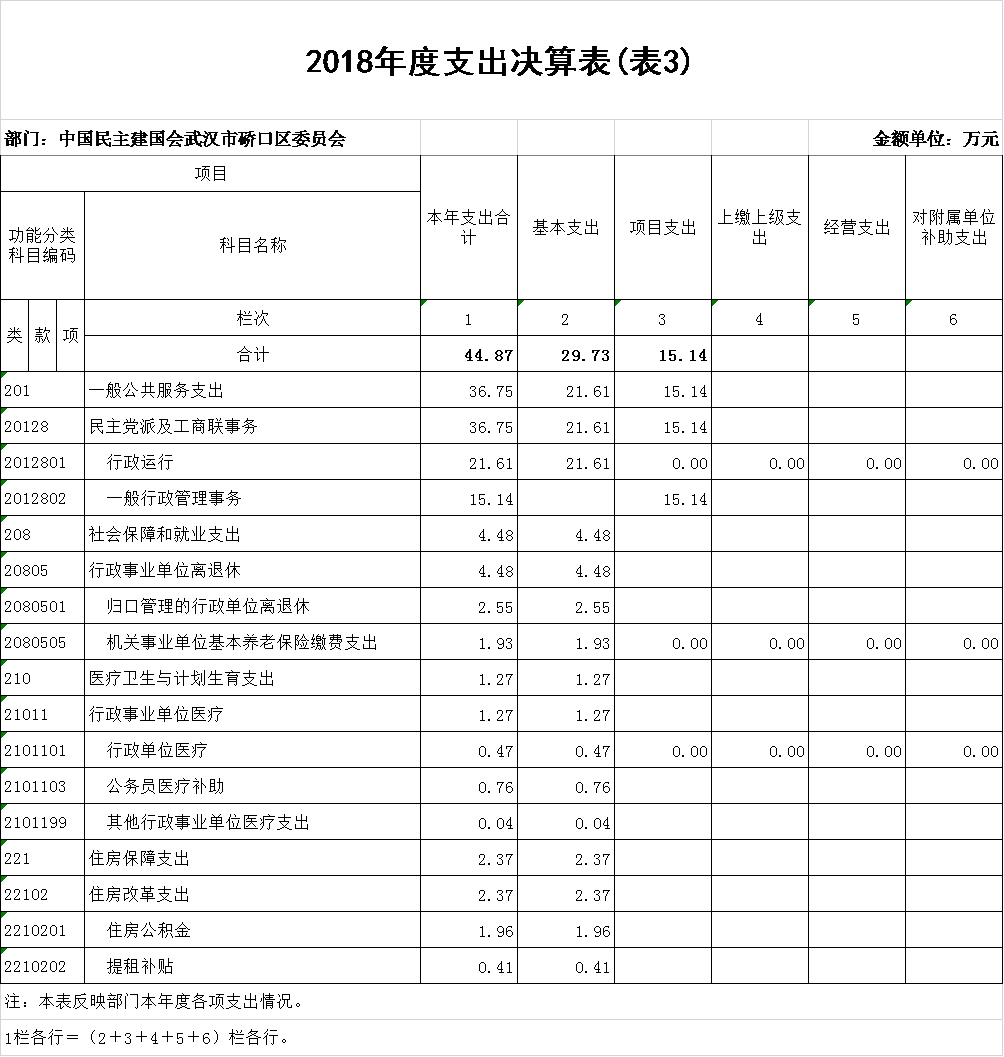Click the 住房保障支出 cell
The height and width of the screenshot is (1057, 1004).
[x=252, y=859]
